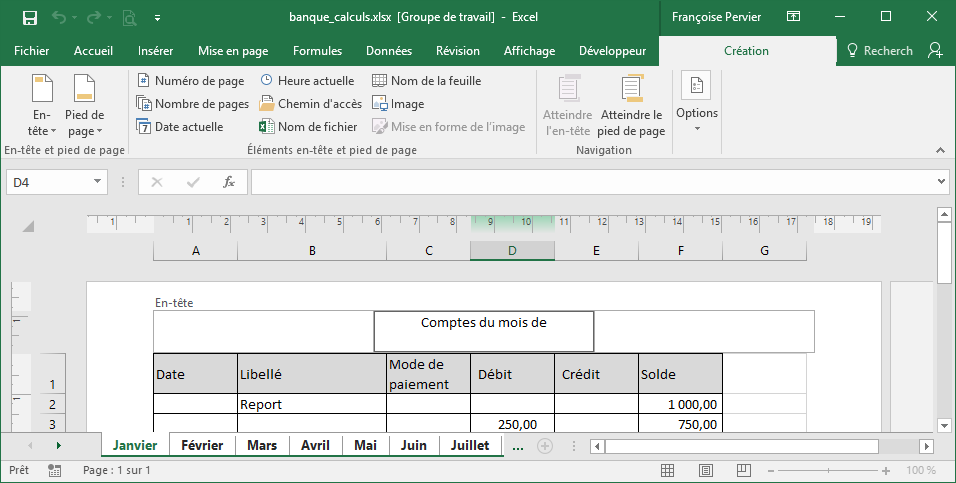The image size is (956, 483).
Task: Insert Numéro de page element
Action: (x=190, y=80)
